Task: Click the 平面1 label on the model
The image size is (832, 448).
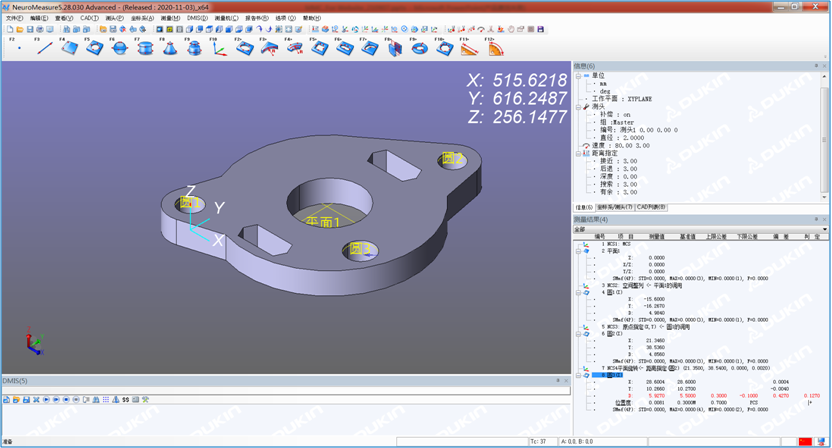Action: point(323,222)
